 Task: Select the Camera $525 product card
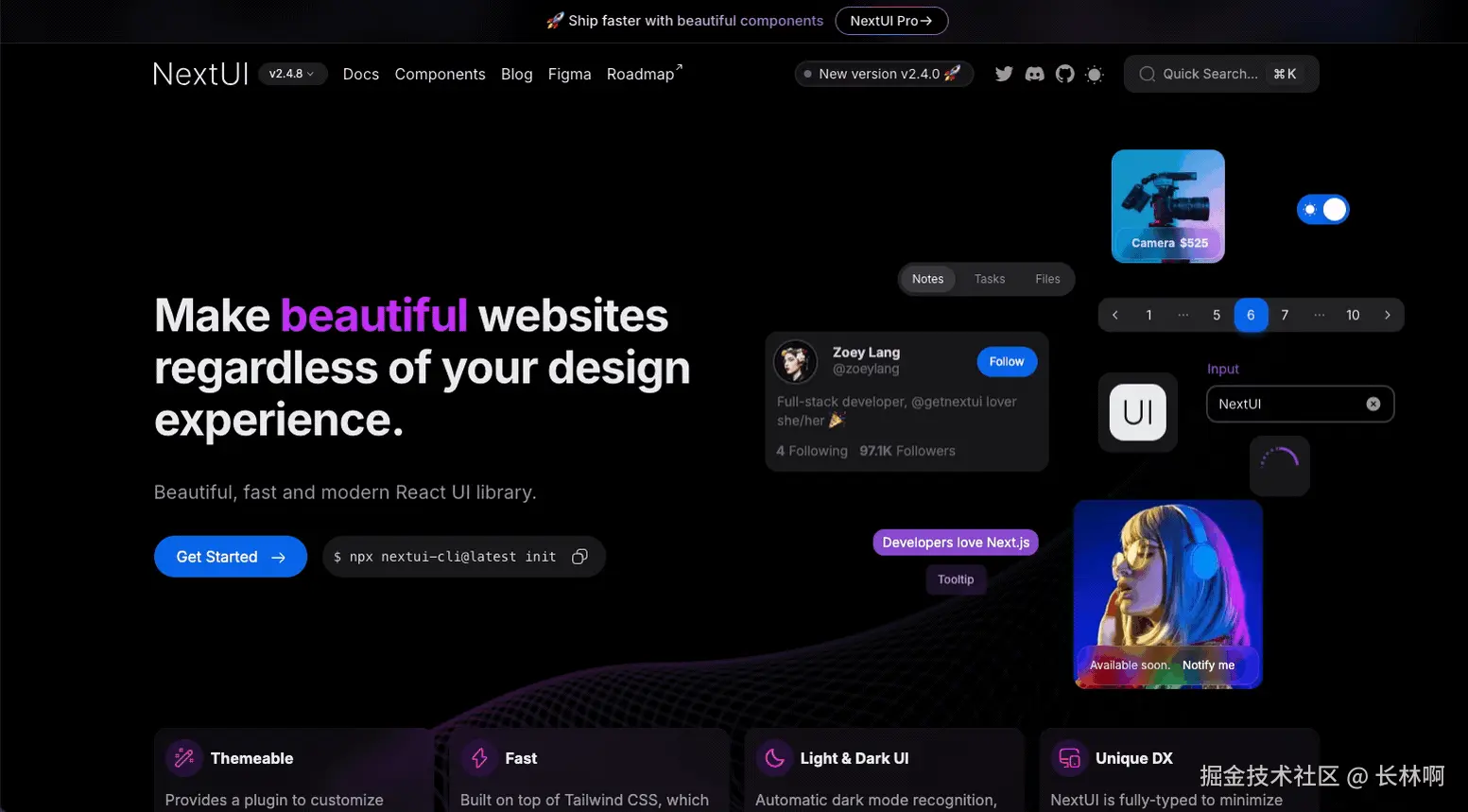pos(1168,206)
